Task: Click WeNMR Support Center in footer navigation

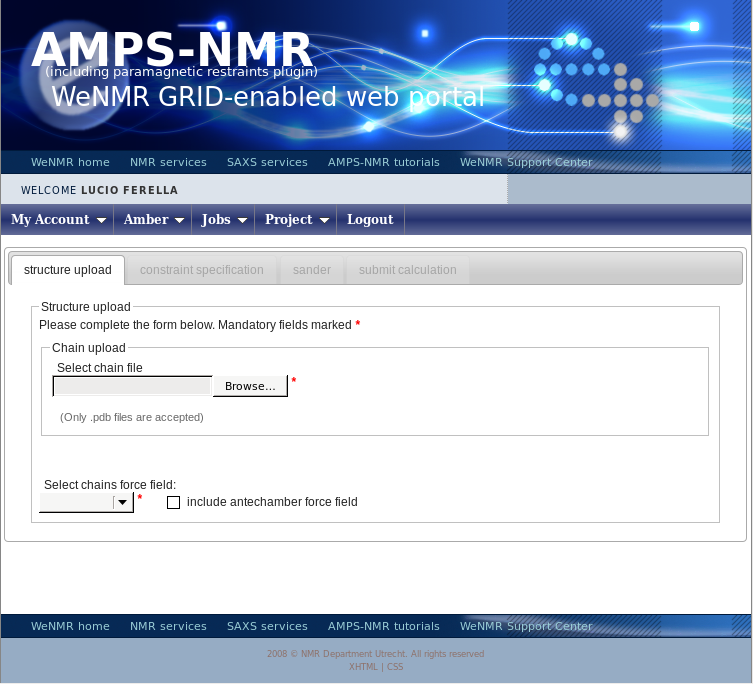Action: (526, 626)
